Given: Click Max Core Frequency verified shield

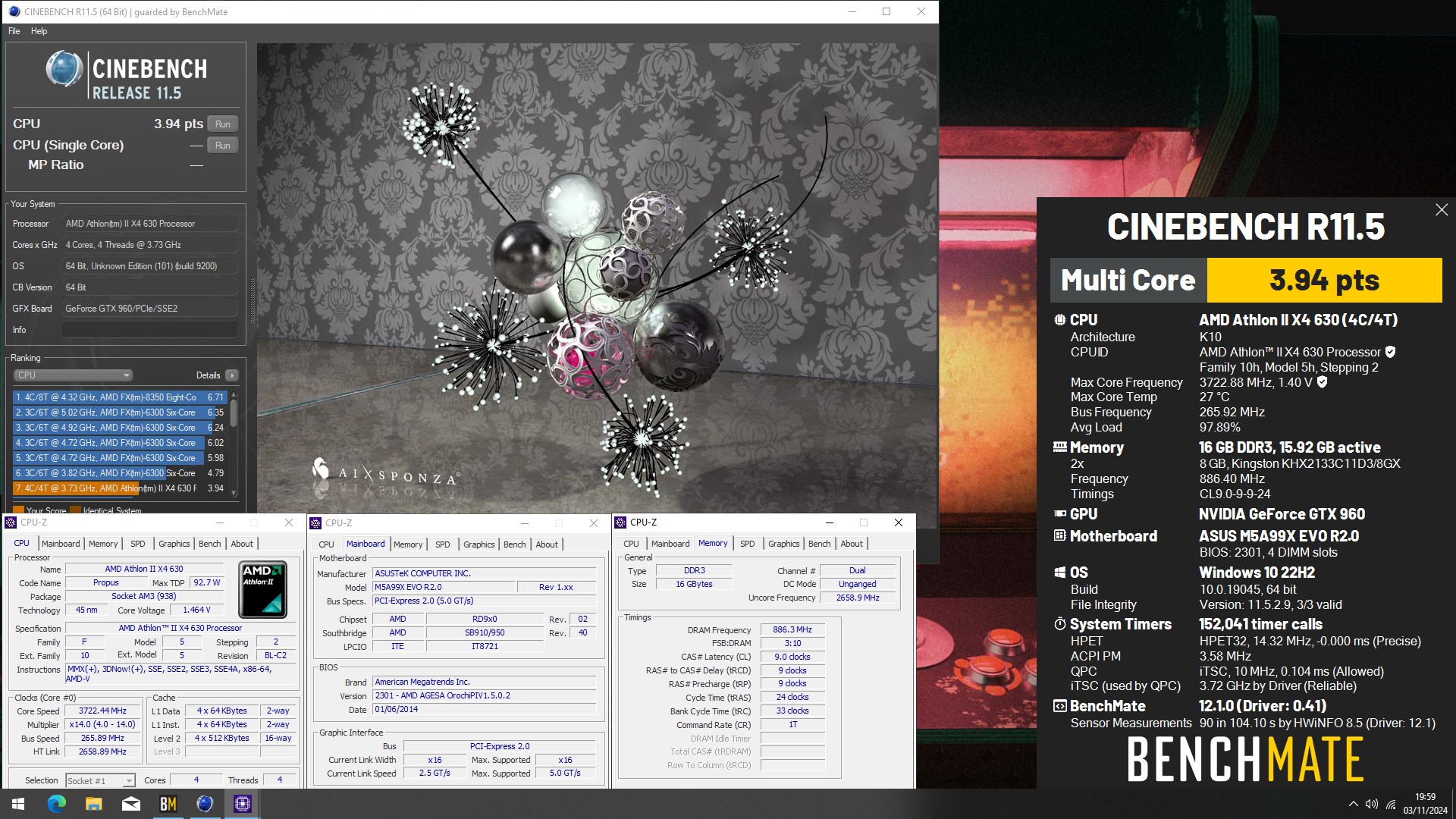Looking at the screenshot, I should 1322,382.
